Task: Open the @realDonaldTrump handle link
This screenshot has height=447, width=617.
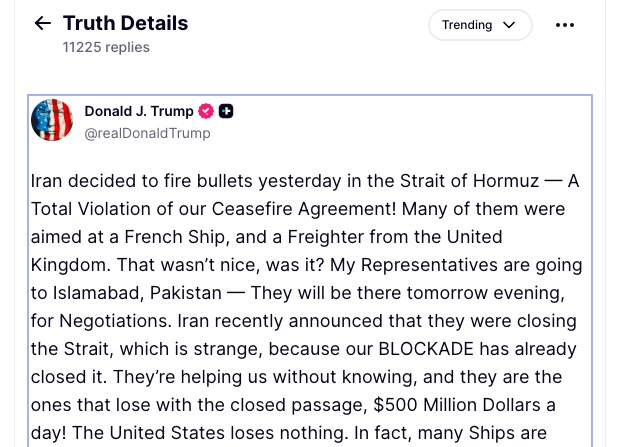Action: (x=147, y=133)
